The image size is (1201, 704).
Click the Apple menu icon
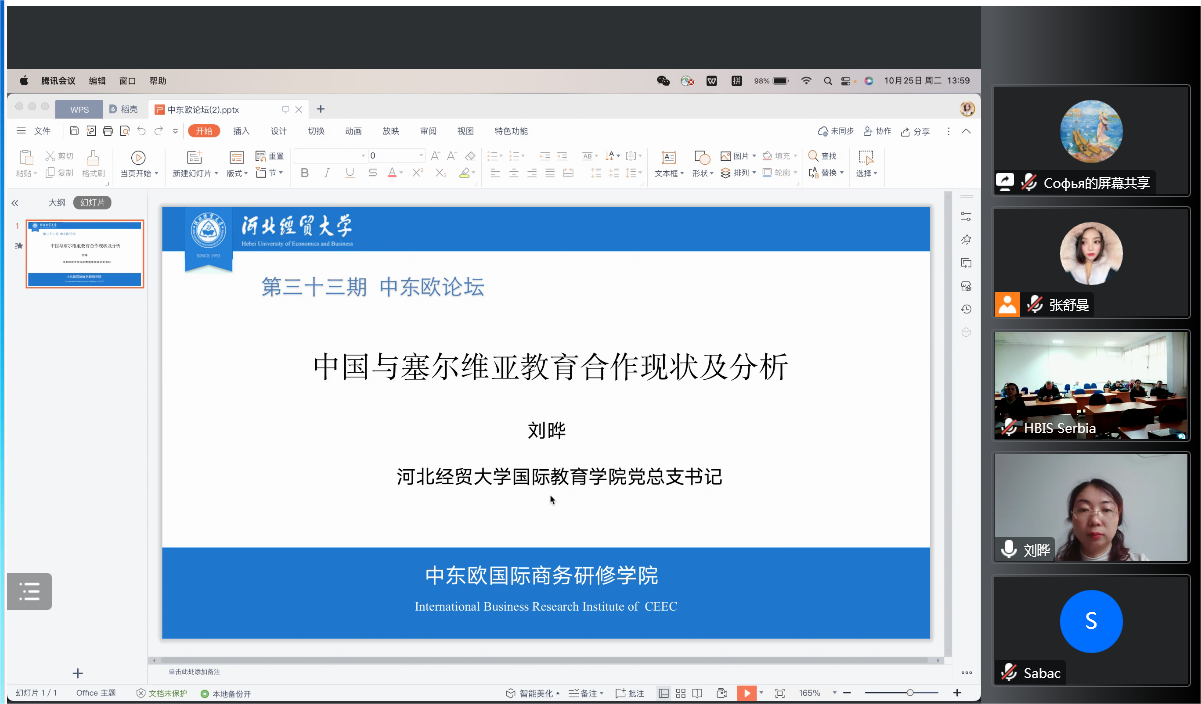[x=24, y=81]
